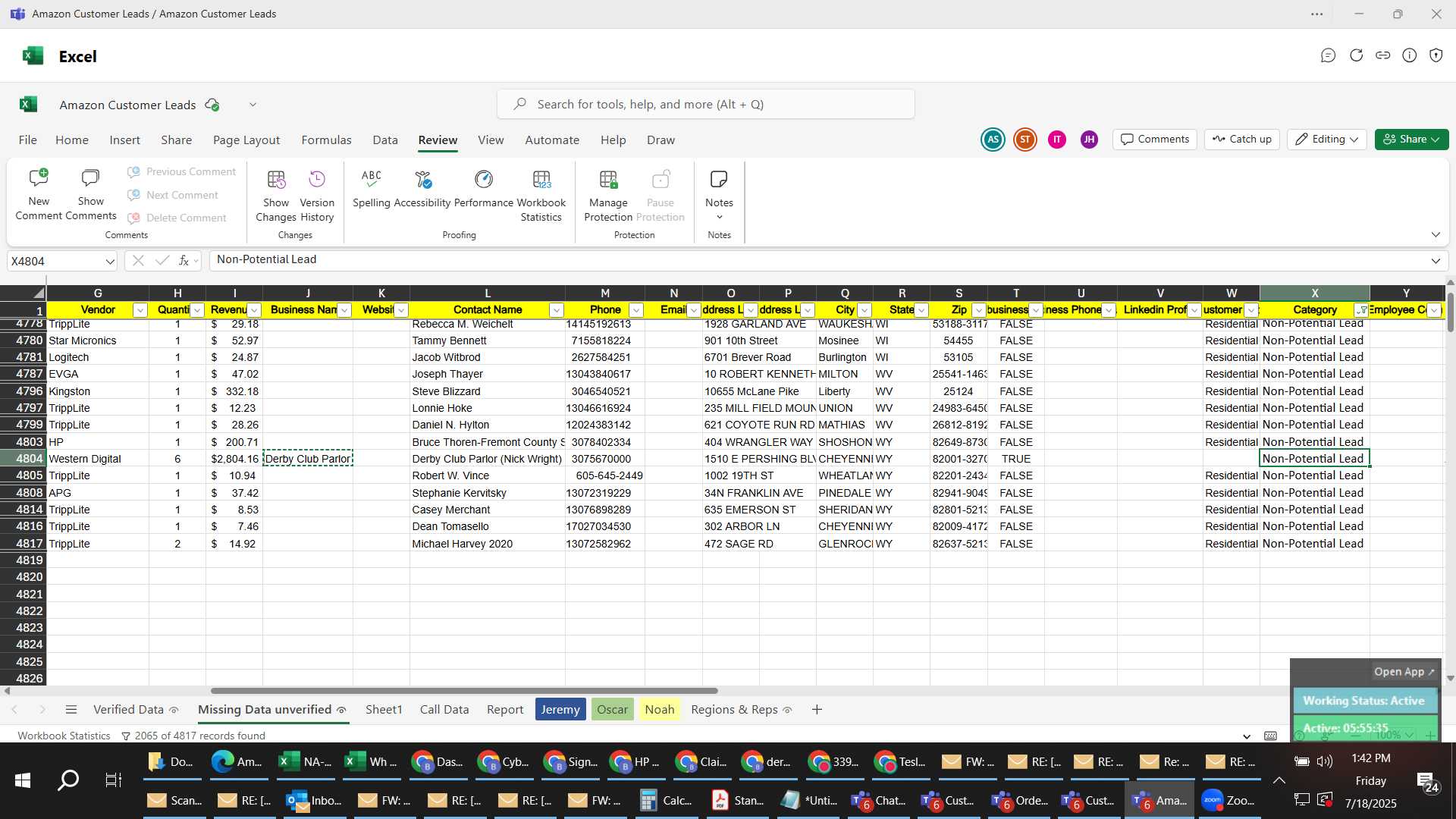The image size is (1456, 819).
Task: Switch to Jeremy sheet tab
Action: point(560,710)
